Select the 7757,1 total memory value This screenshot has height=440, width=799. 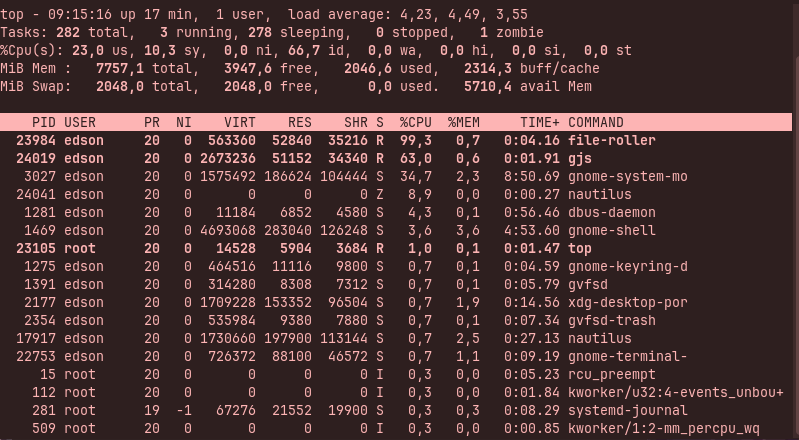(120, 68)
